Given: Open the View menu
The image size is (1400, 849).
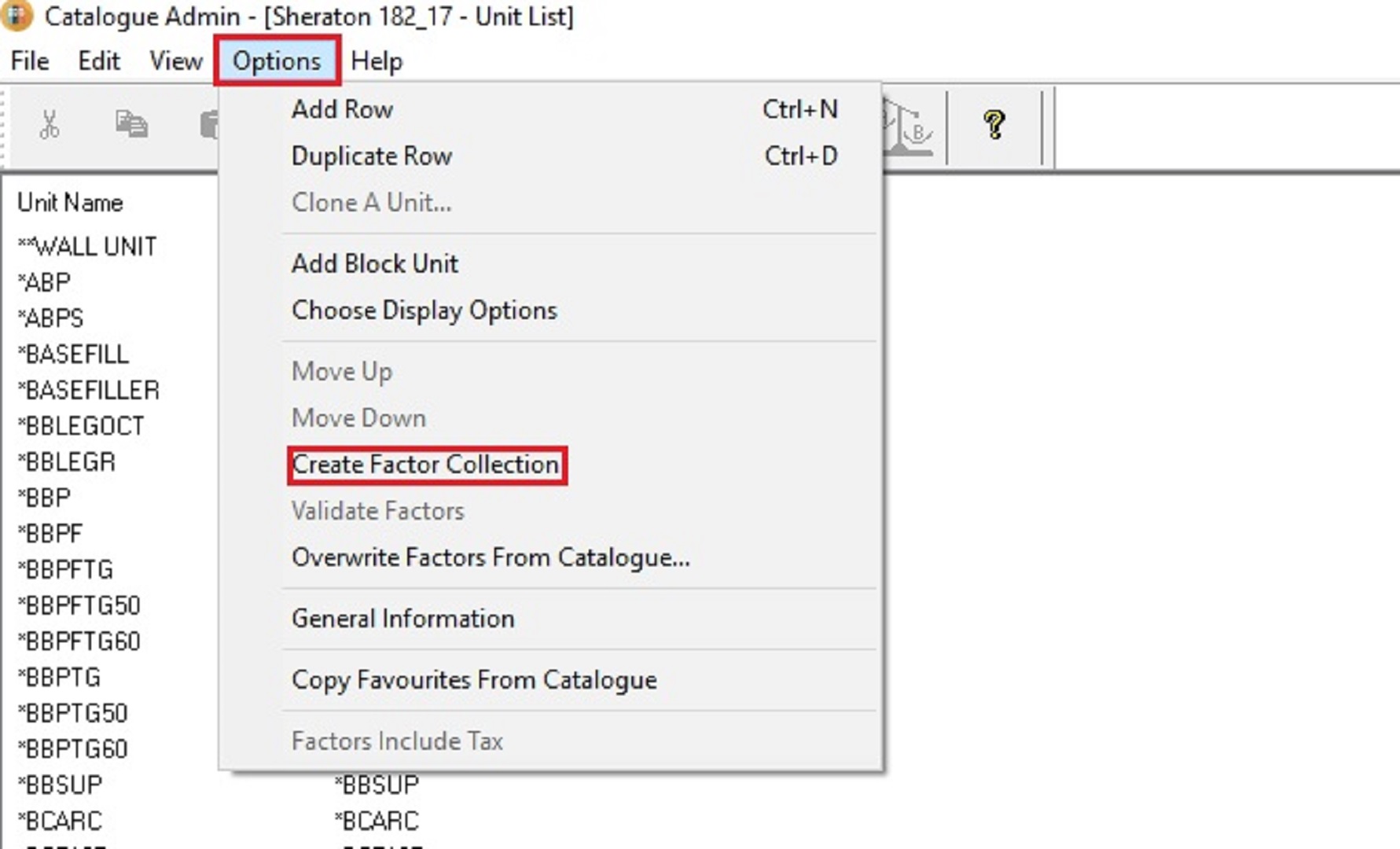Looking at the screenshot, I should [x=176, y=61].
